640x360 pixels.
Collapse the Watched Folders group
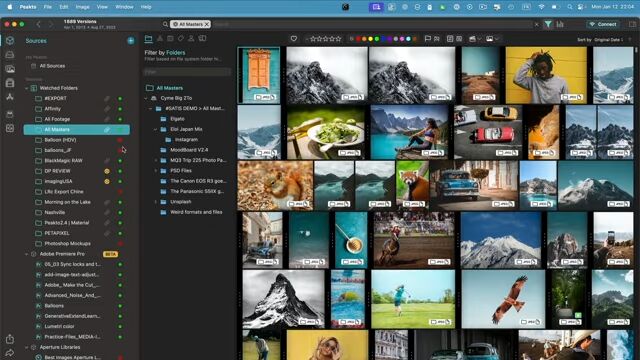click(27, 88)
